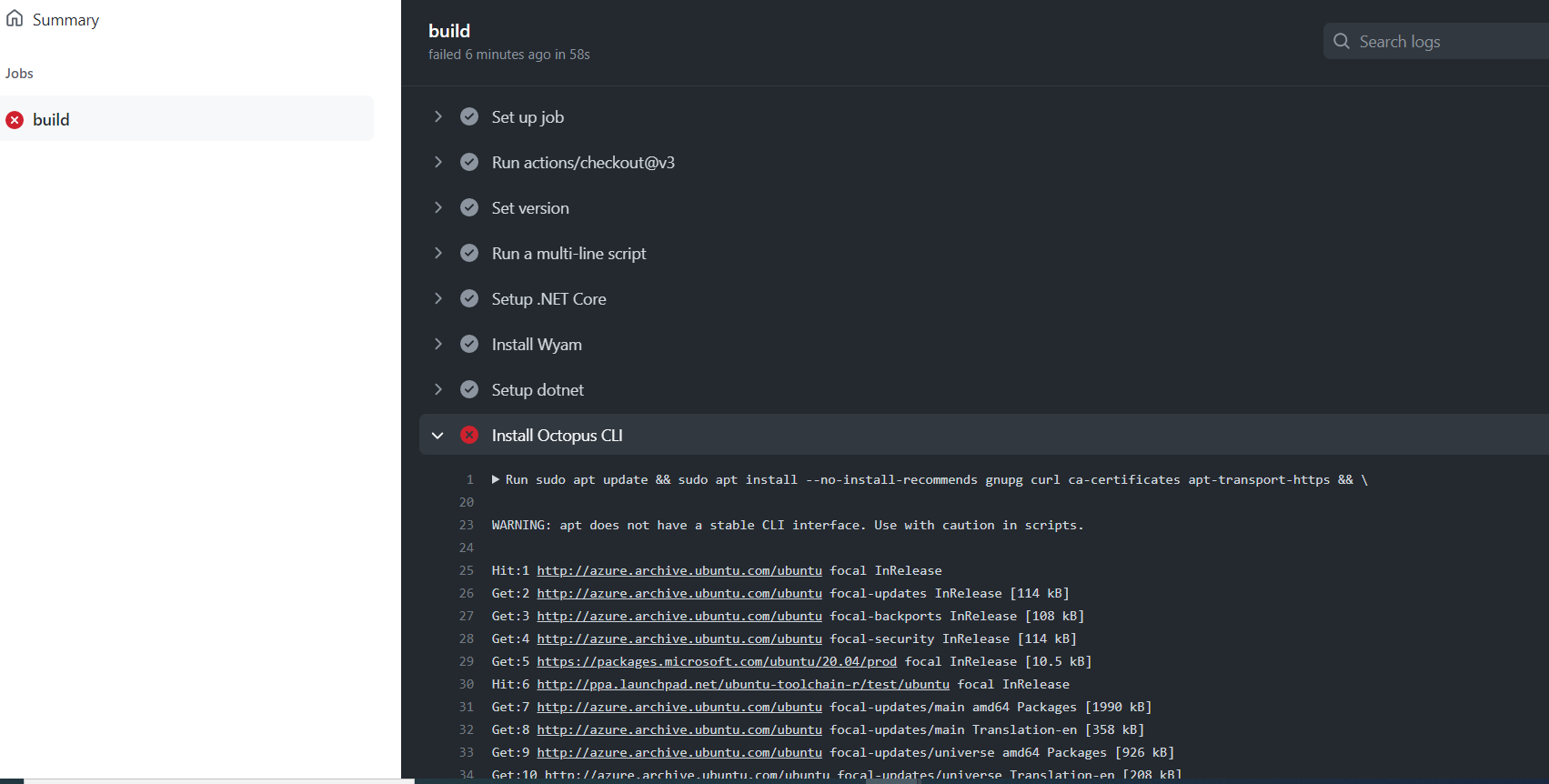Screen dimensions: 1549x784
Task: Click the 'failed 6 minutes ago in 58s' status
Action: (509, 55)
